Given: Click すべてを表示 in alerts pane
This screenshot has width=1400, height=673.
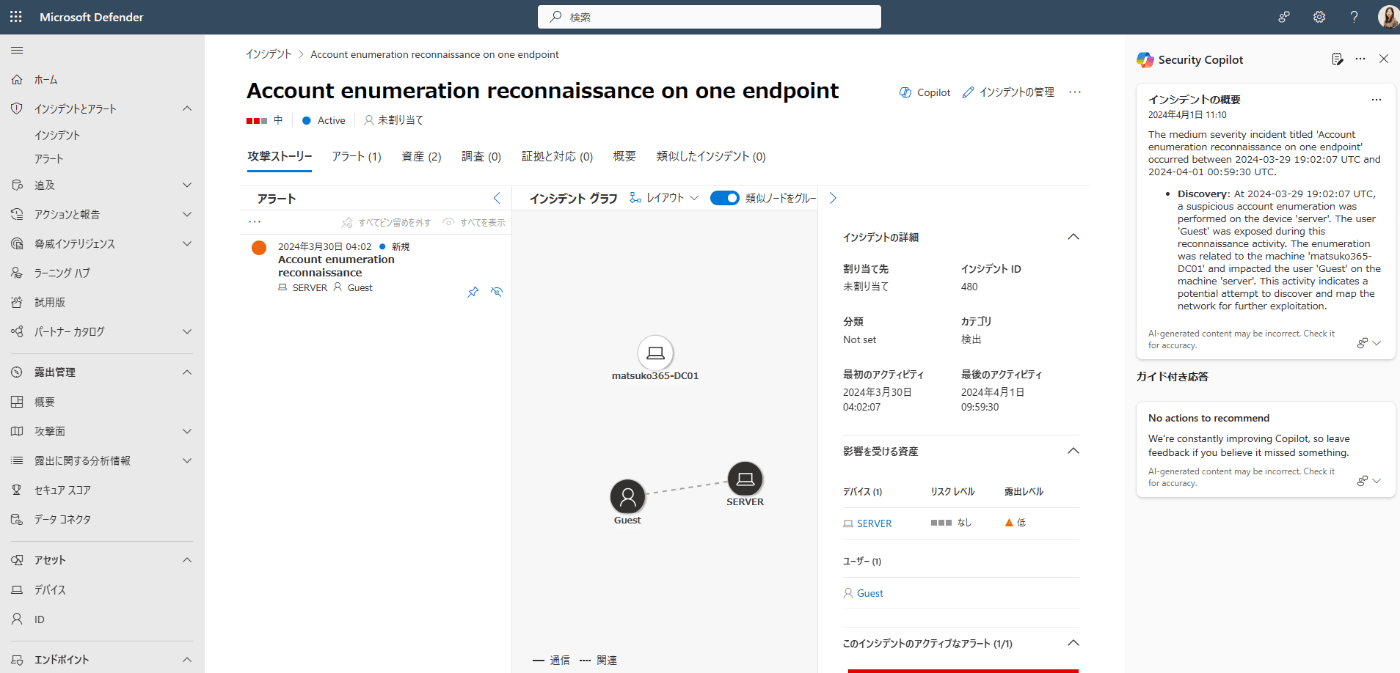Looking at the screenshot, I should pos(474,222).
